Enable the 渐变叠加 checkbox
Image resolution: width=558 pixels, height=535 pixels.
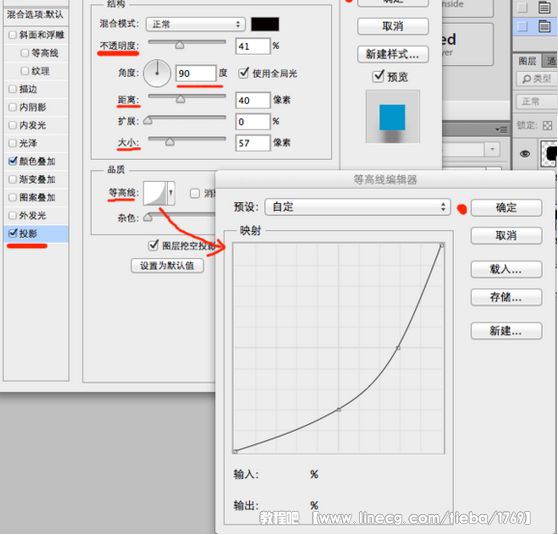(x=12, y=179)
